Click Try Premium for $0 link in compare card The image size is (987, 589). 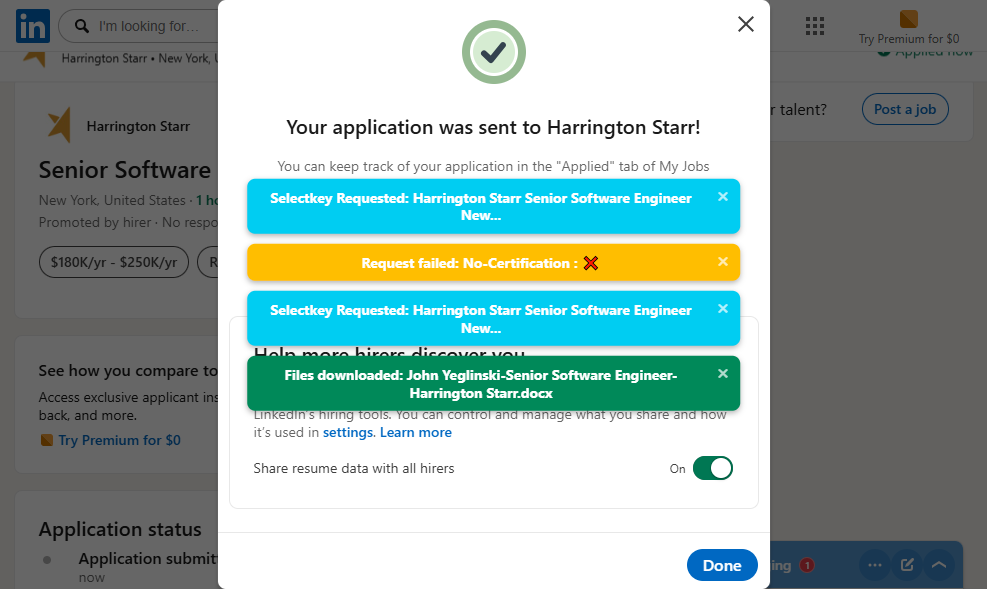118,440
